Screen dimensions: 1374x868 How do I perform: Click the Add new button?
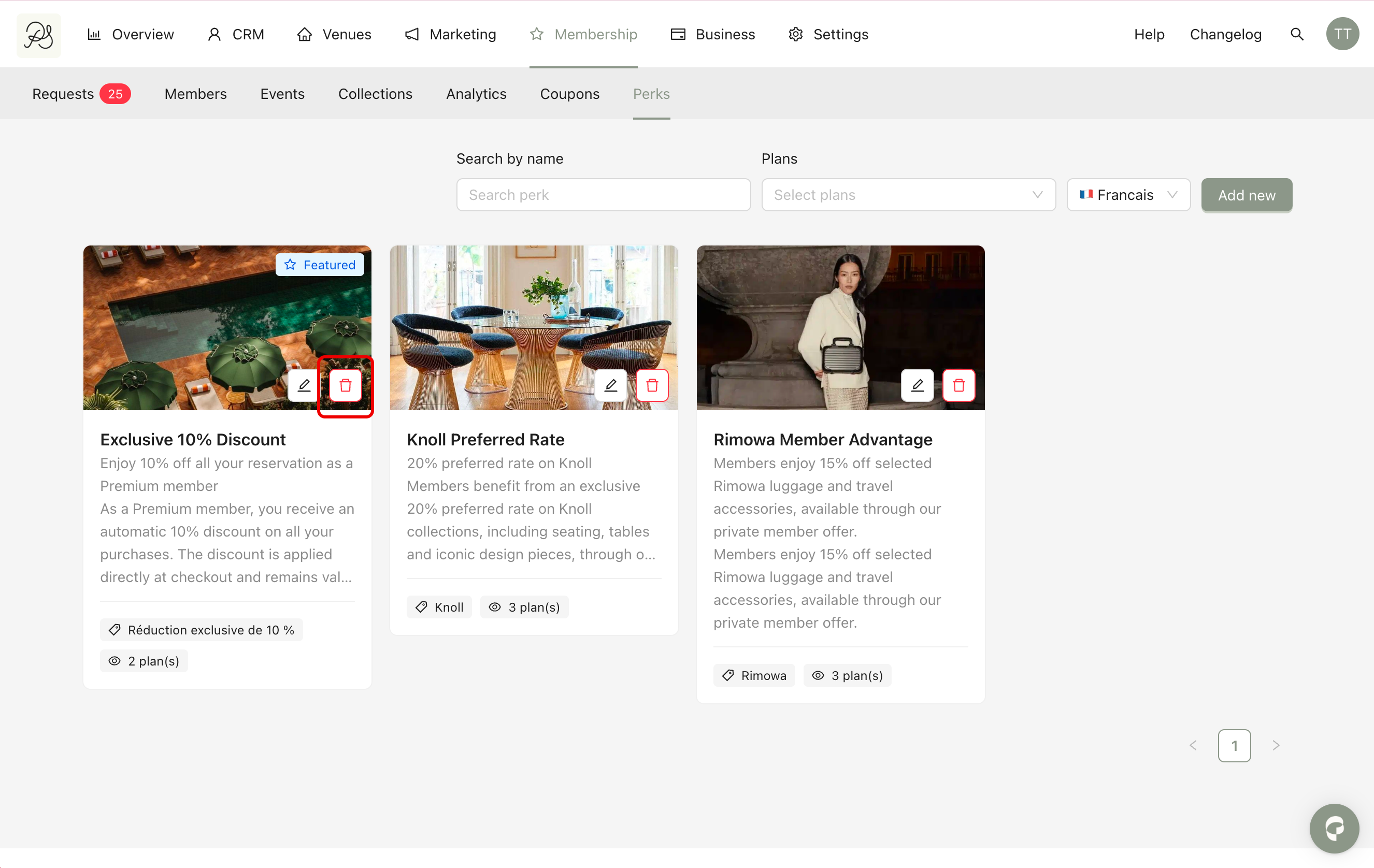[x=1246, y=195]
